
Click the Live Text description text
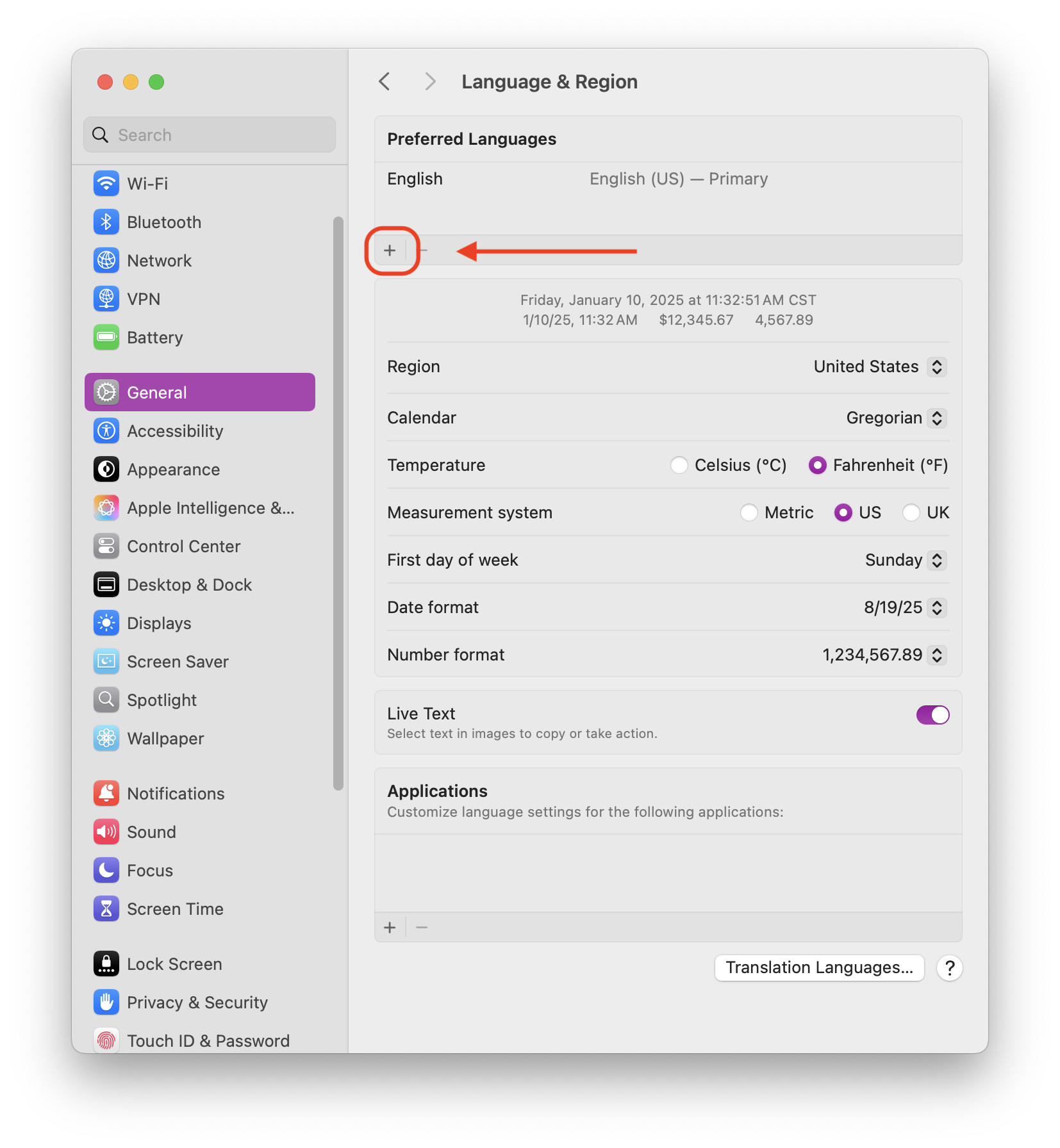522,734
